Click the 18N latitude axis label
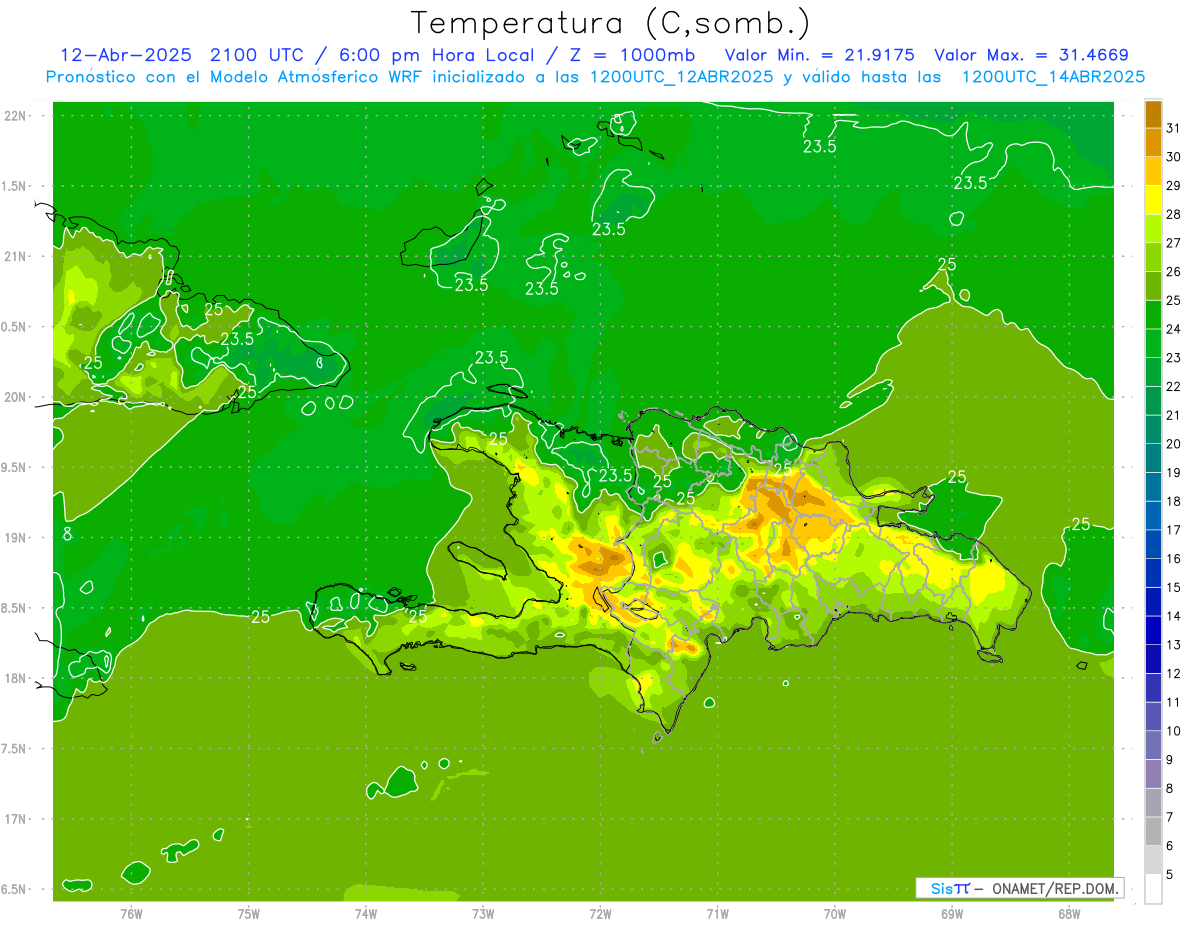 (15, 678)
